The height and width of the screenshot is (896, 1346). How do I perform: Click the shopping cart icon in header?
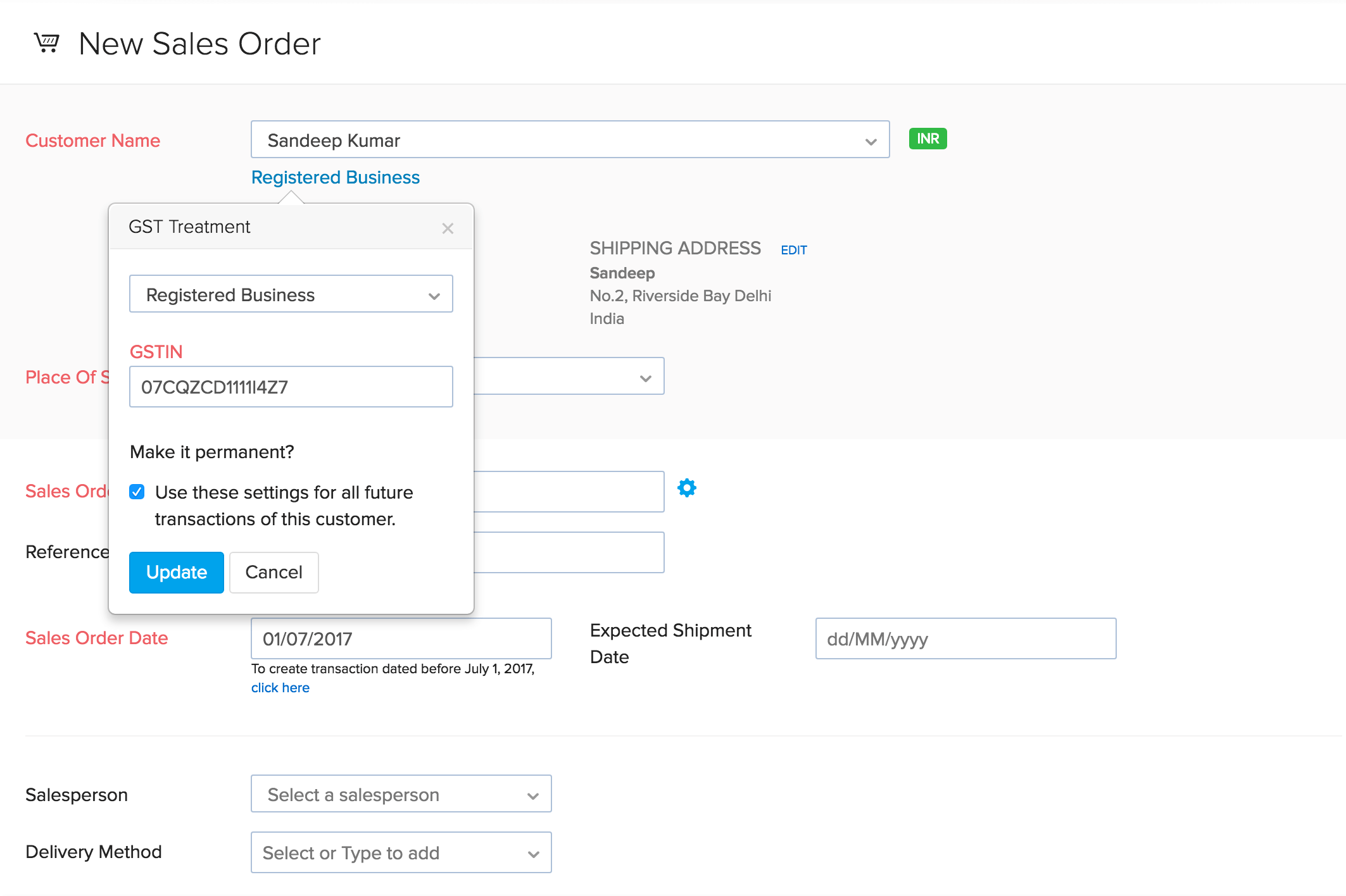[x=47, y=40]
